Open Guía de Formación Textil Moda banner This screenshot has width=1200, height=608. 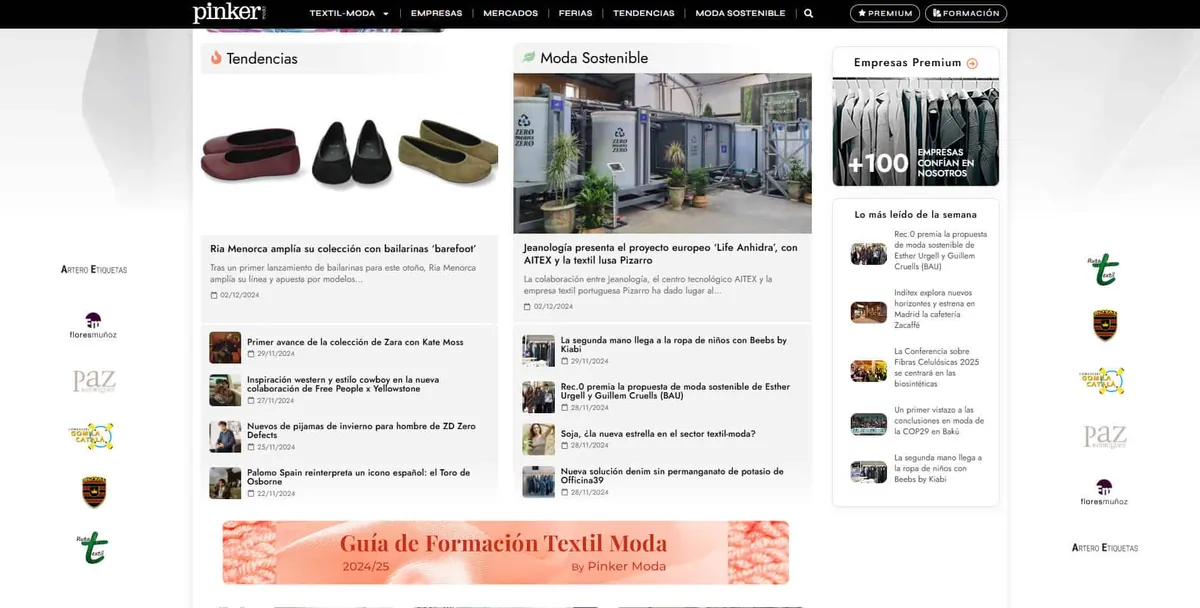505,552
